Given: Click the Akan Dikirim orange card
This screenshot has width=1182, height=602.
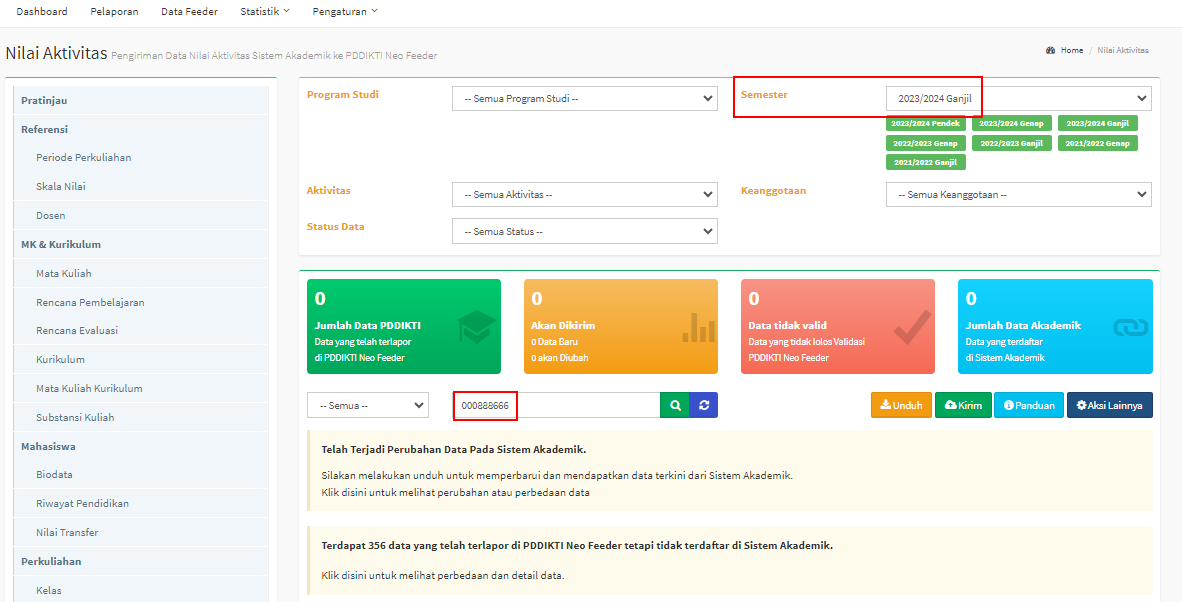Looking at the screenshot, I should 620,326.
